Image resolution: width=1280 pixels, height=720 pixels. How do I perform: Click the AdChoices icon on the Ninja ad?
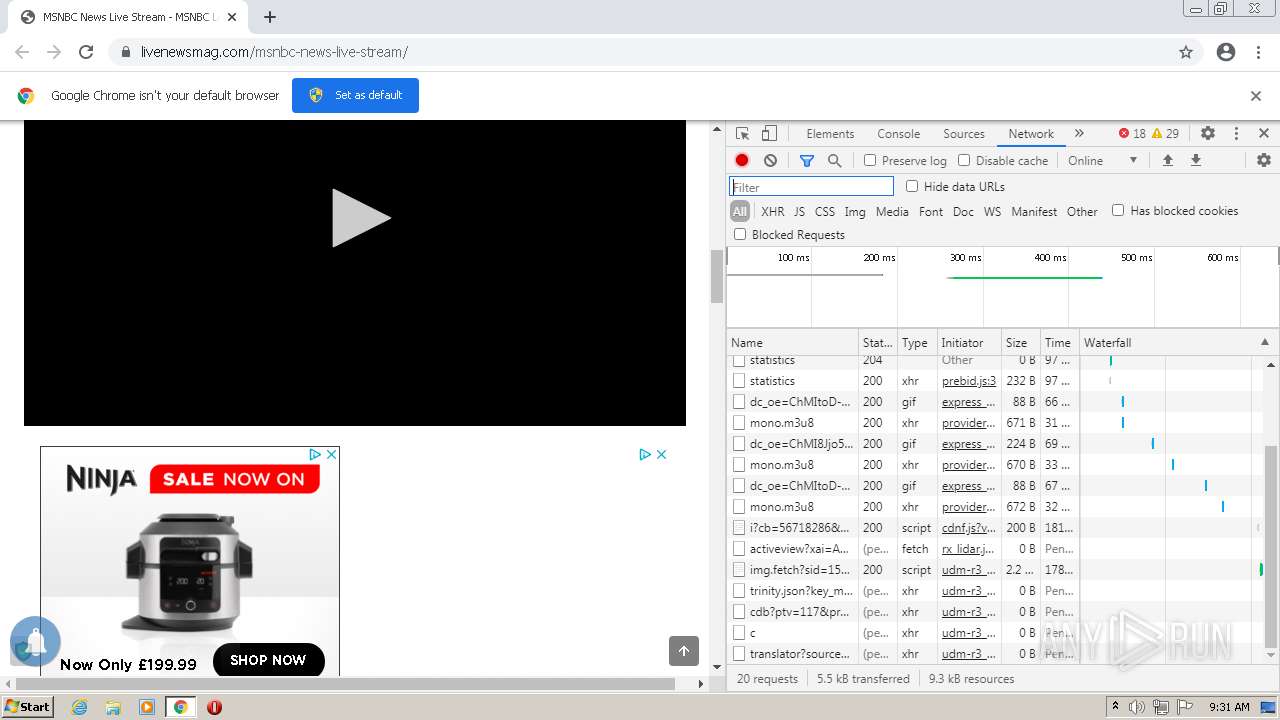(314, 454)
